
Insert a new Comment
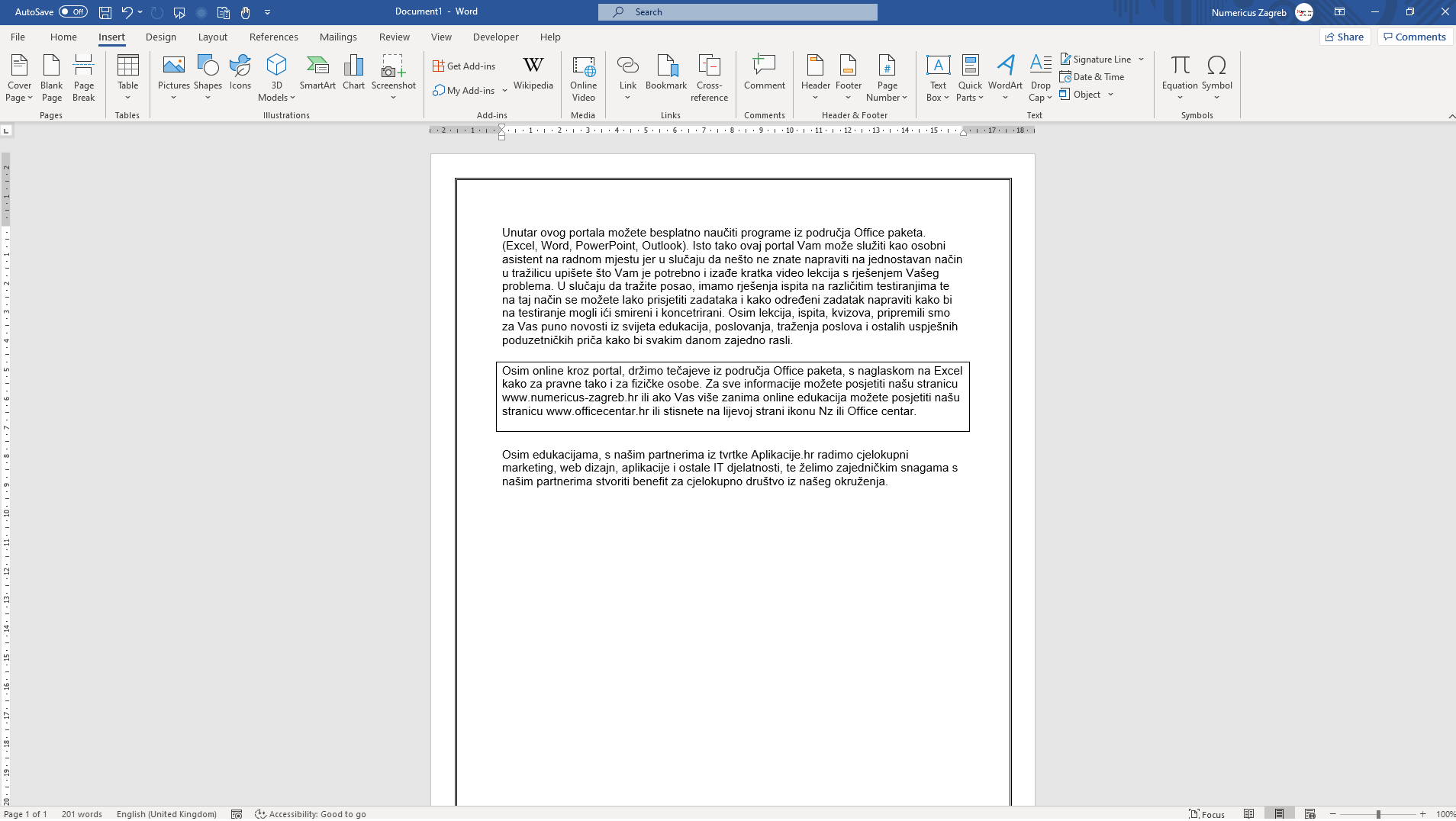[x=764, y=73]
